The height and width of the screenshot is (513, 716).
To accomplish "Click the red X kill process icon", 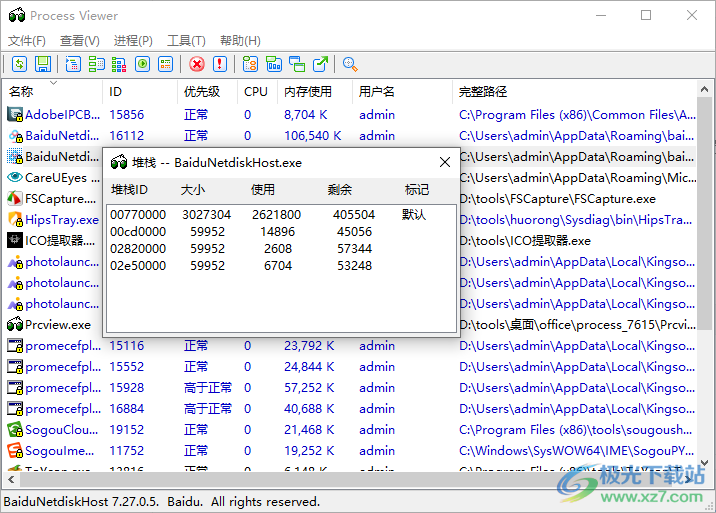I will tap(197, 64).
